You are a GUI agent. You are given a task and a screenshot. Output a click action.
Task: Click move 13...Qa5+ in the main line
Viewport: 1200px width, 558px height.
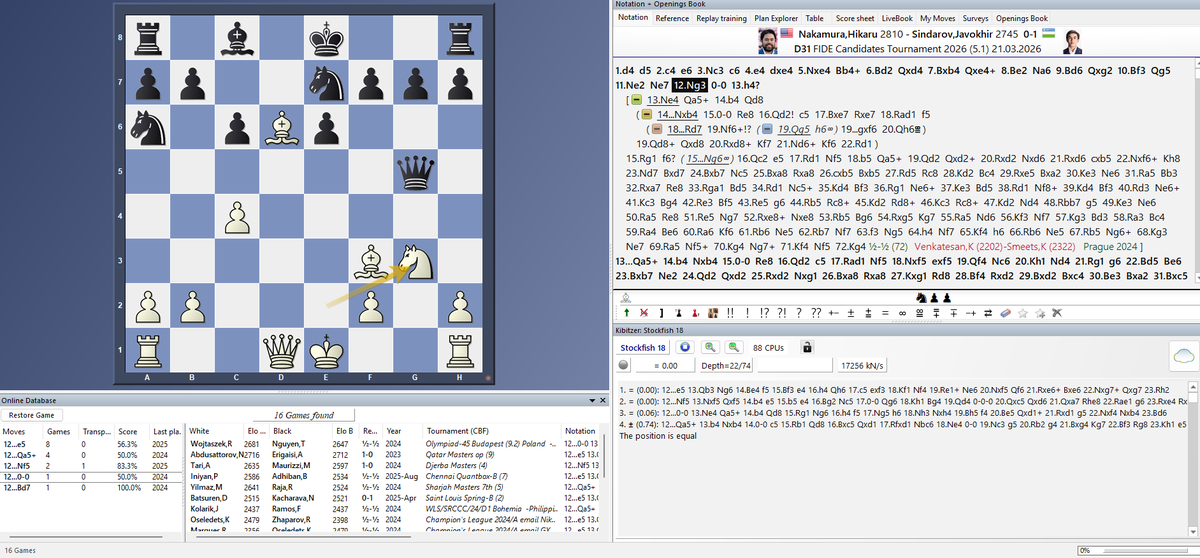tap(646, 261)
